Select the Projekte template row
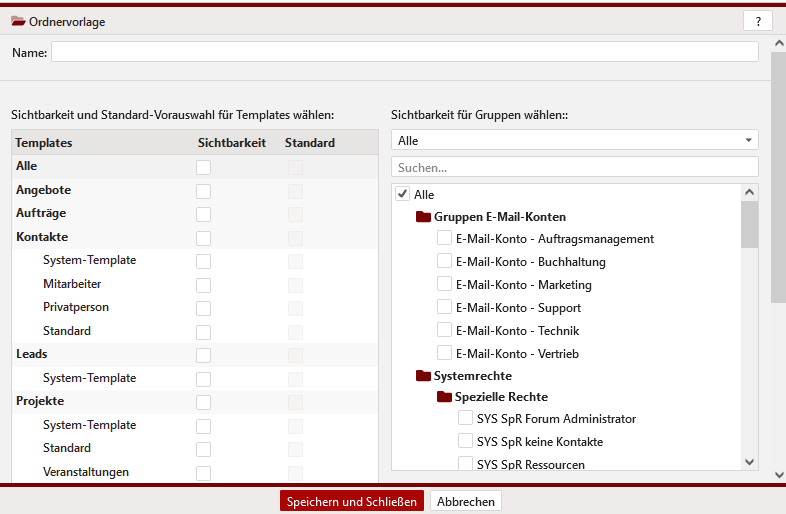 tap(40, 401)
